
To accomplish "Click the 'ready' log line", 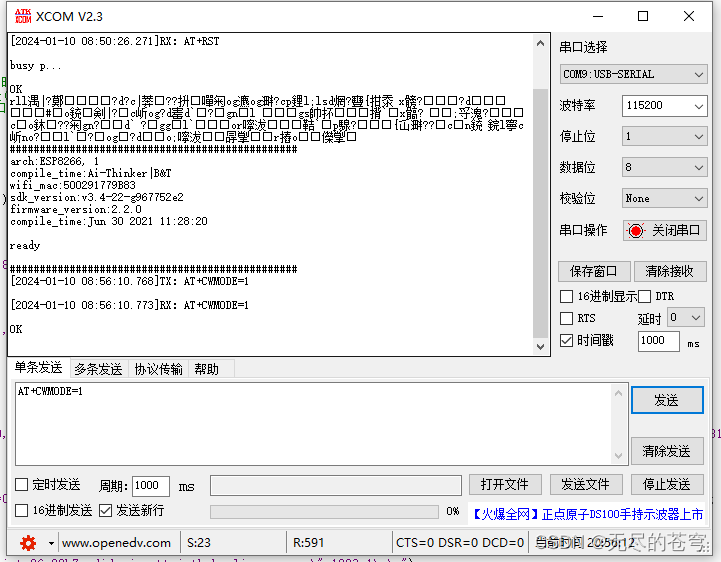I will pyautogui.click(x=25, y=246).
